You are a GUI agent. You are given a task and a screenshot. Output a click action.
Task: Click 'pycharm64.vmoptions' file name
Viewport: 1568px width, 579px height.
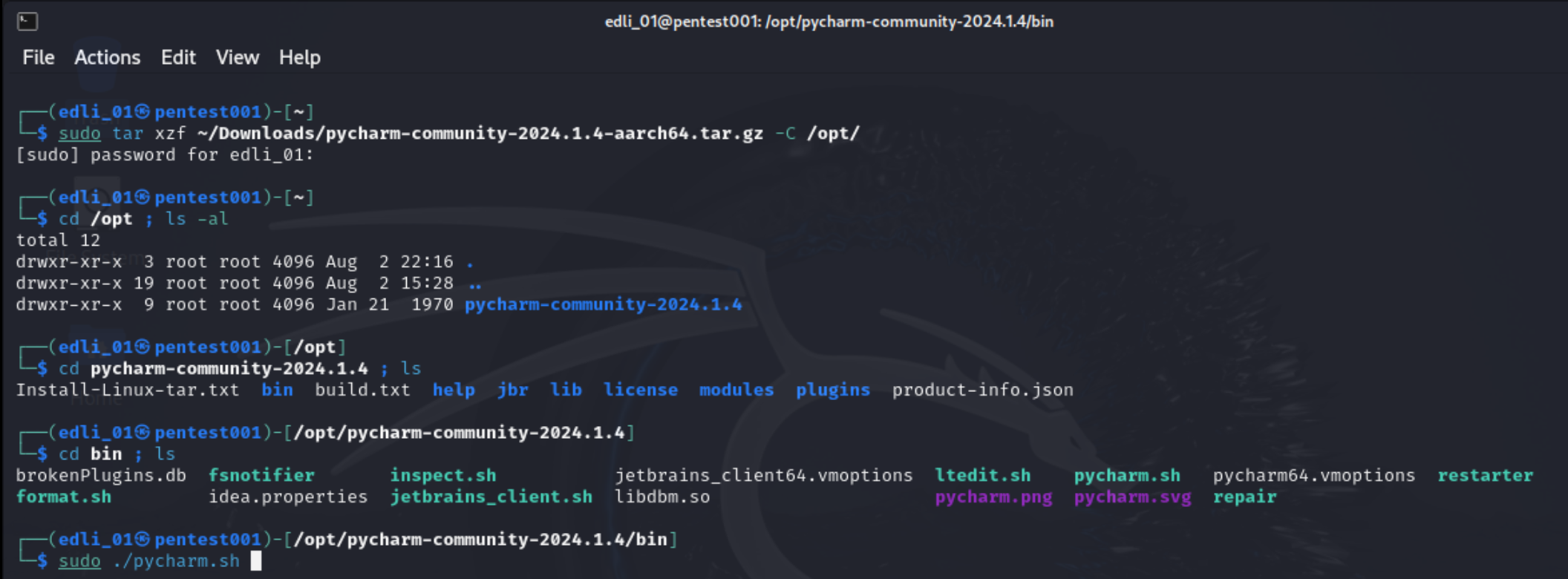coord(1314,475)
